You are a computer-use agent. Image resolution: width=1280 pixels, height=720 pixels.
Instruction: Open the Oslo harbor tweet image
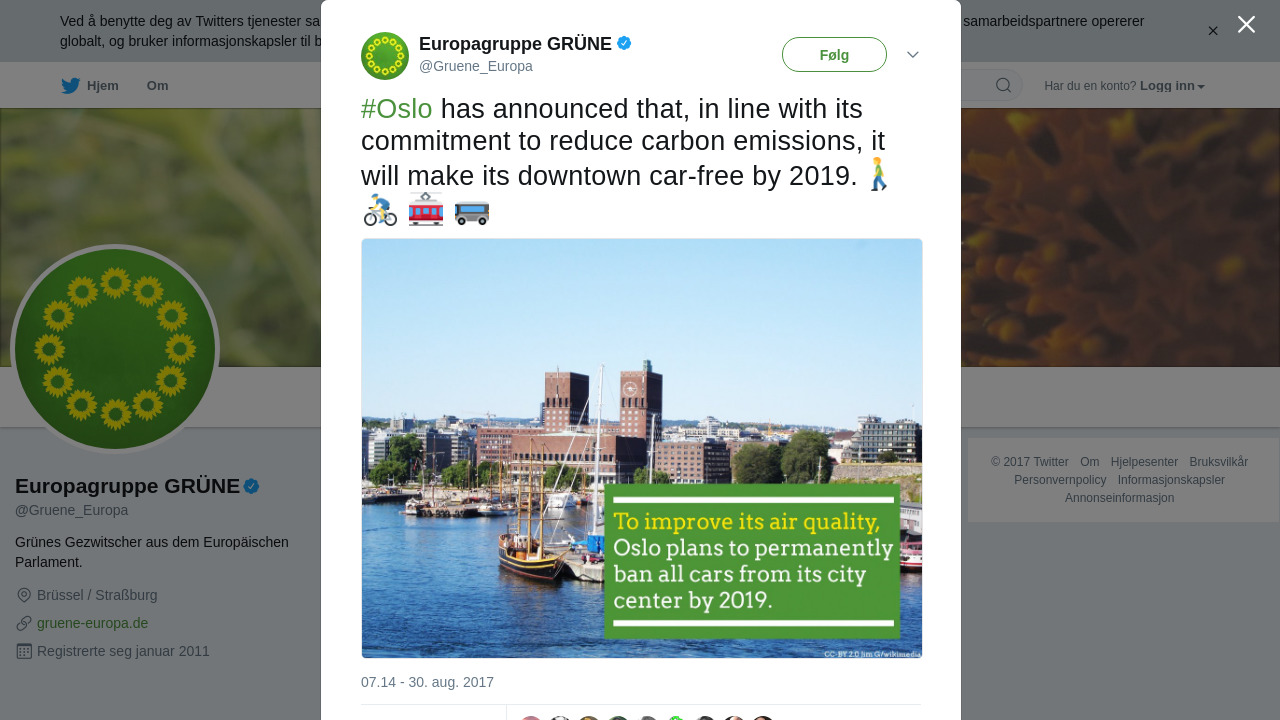pos(641,448)
